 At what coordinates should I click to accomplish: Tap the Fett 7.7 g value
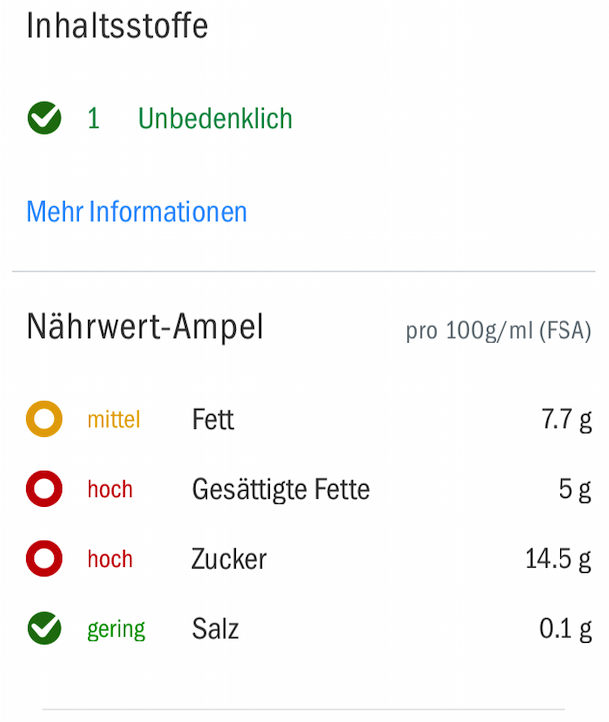(567, 419)
